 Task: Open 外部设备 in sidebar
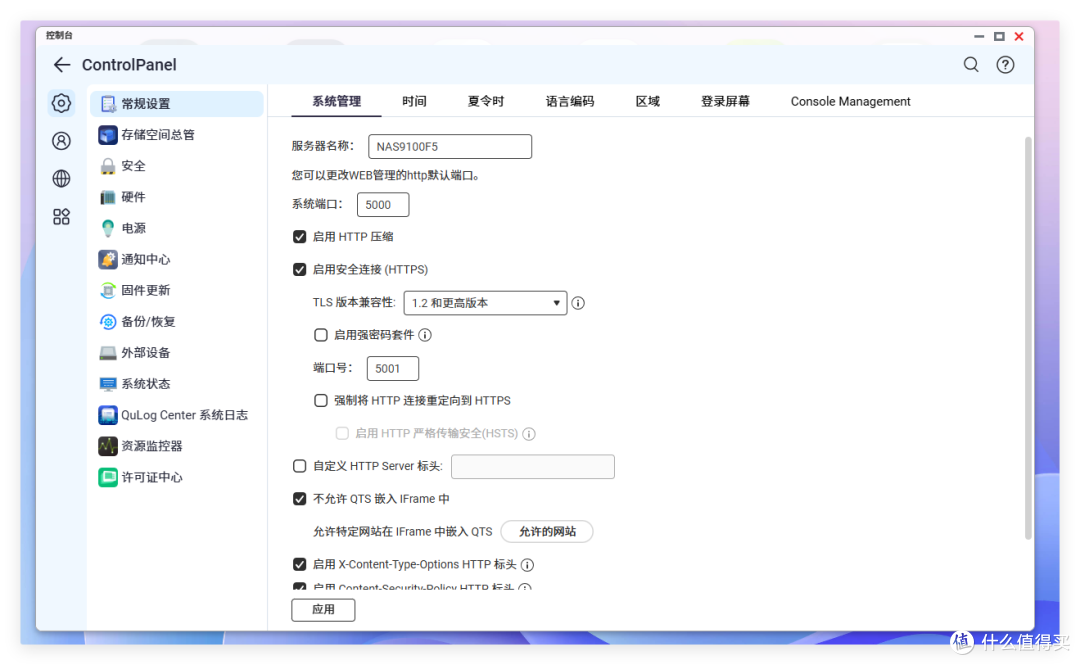point(176,353)
